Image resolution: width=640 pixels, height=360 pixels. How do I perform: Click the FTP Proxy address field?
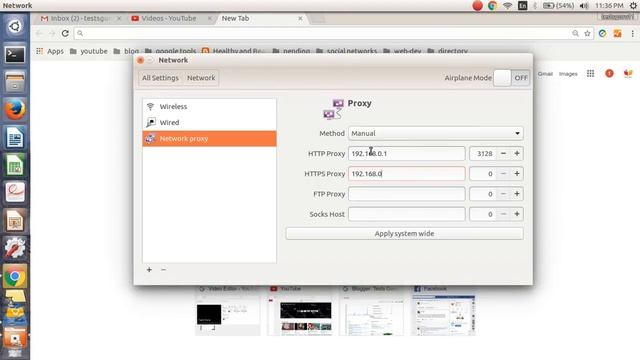pyautogui.click(x=407, y=194)
